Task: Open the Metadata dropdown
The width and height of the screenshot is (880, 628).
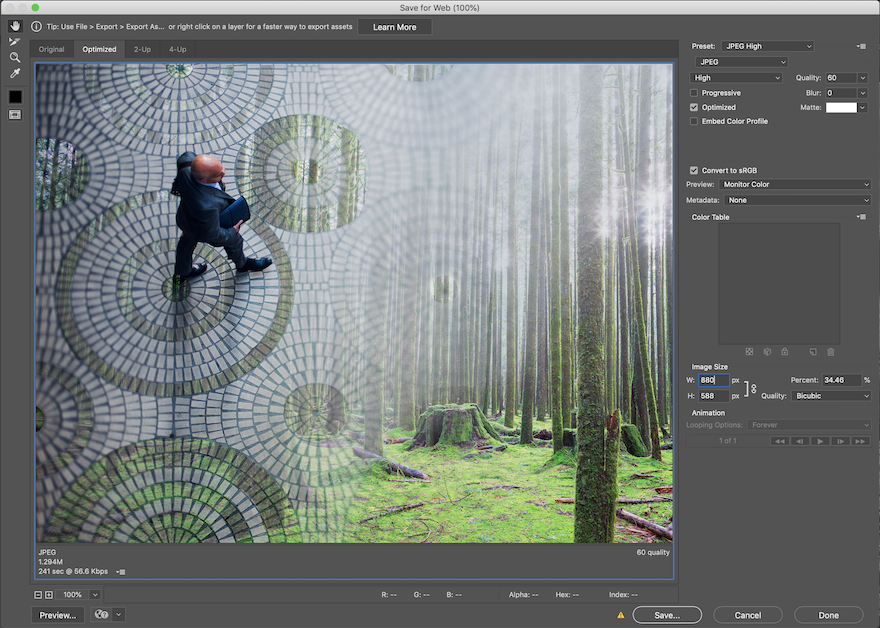Action: click(x=797, y=200)
